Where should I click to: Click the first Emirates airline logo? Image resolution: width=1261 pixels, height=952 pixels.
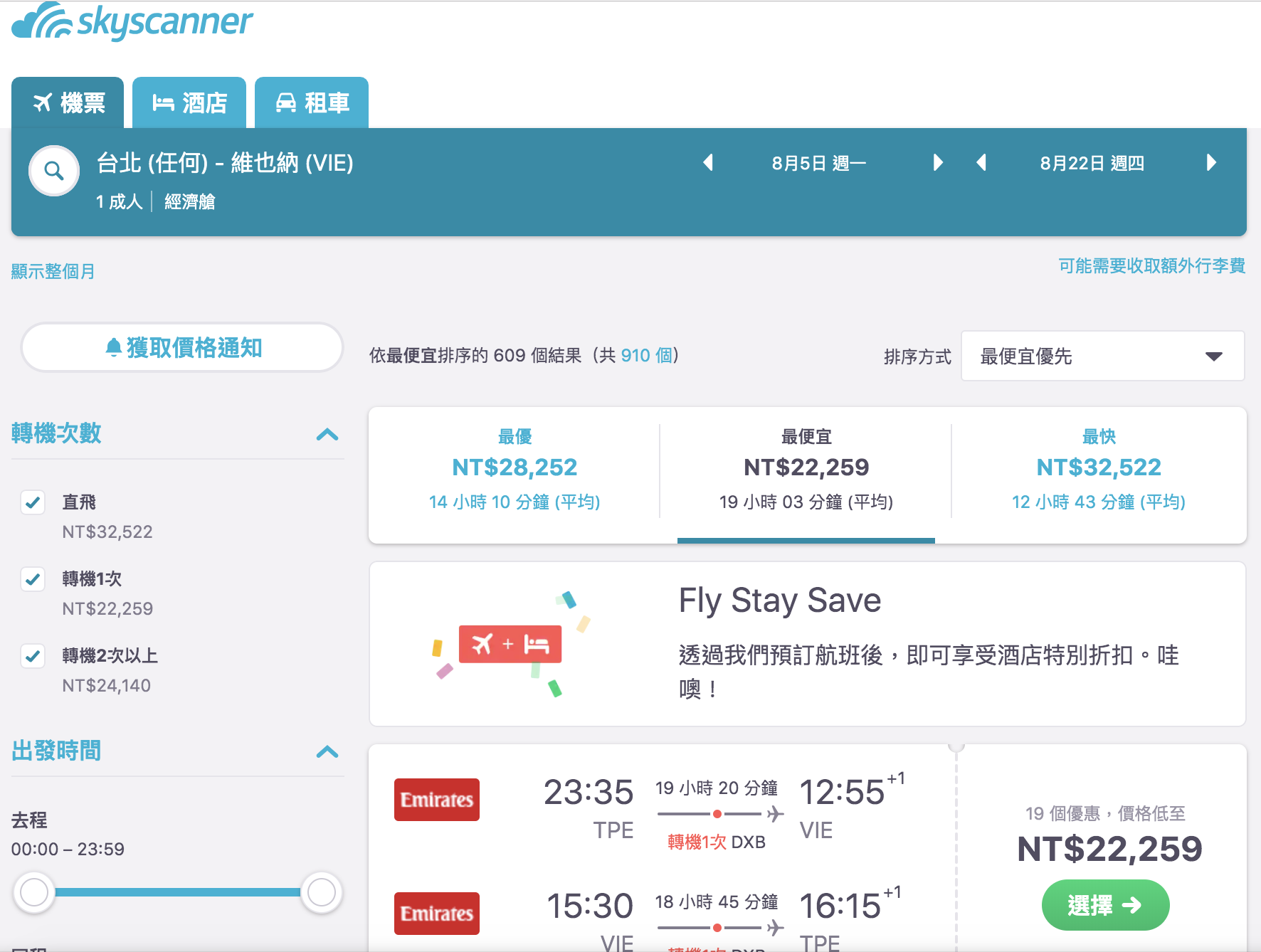(437, 800)
